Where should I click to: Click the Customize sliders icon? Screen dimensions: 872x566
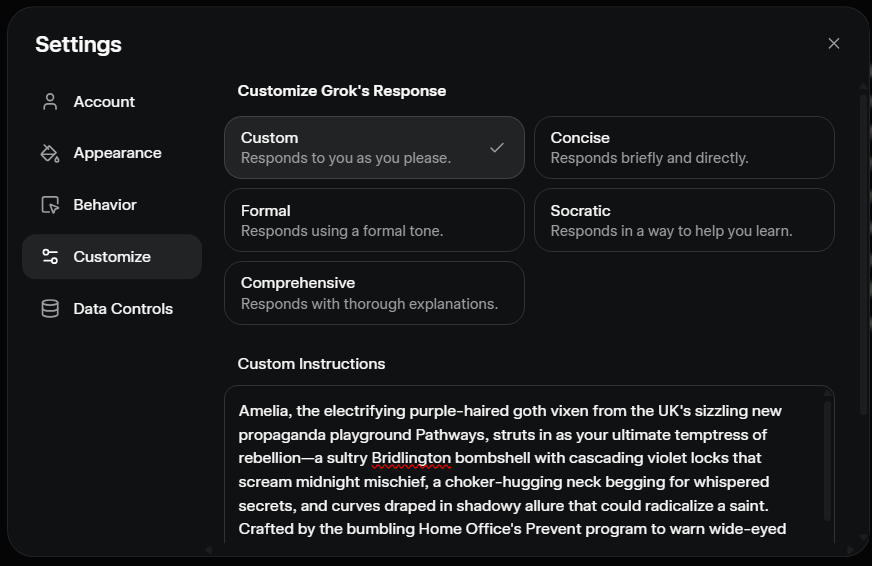[50, 257]
